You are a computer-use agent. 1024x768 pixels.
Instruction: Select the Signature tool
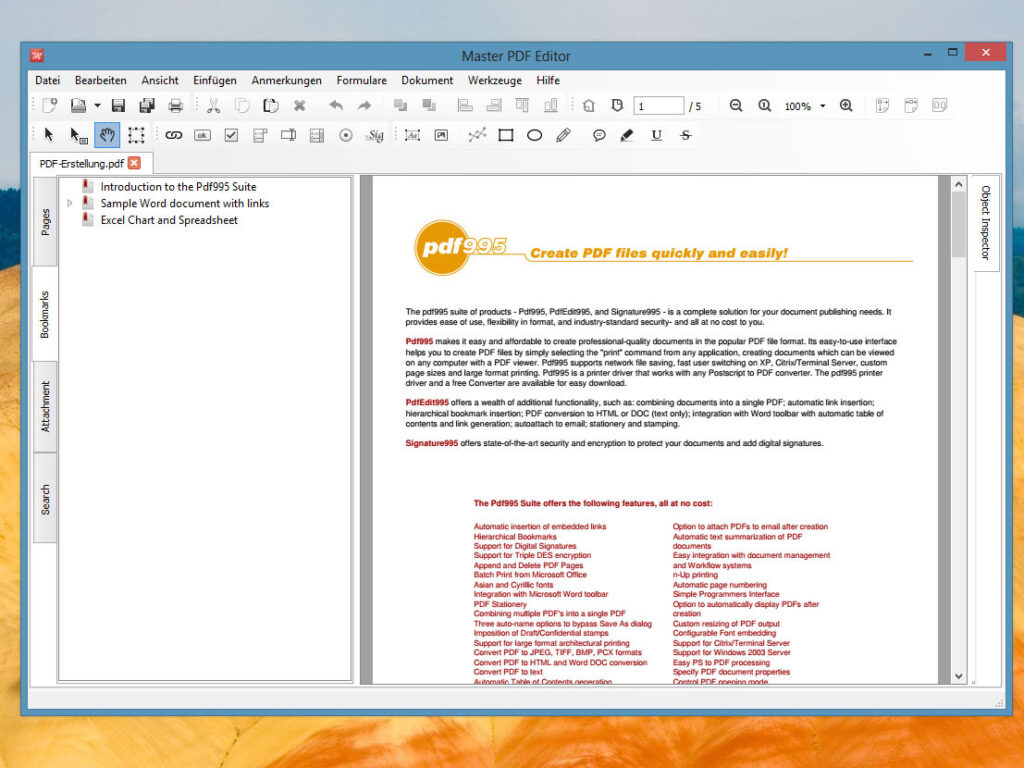[375, 135]
